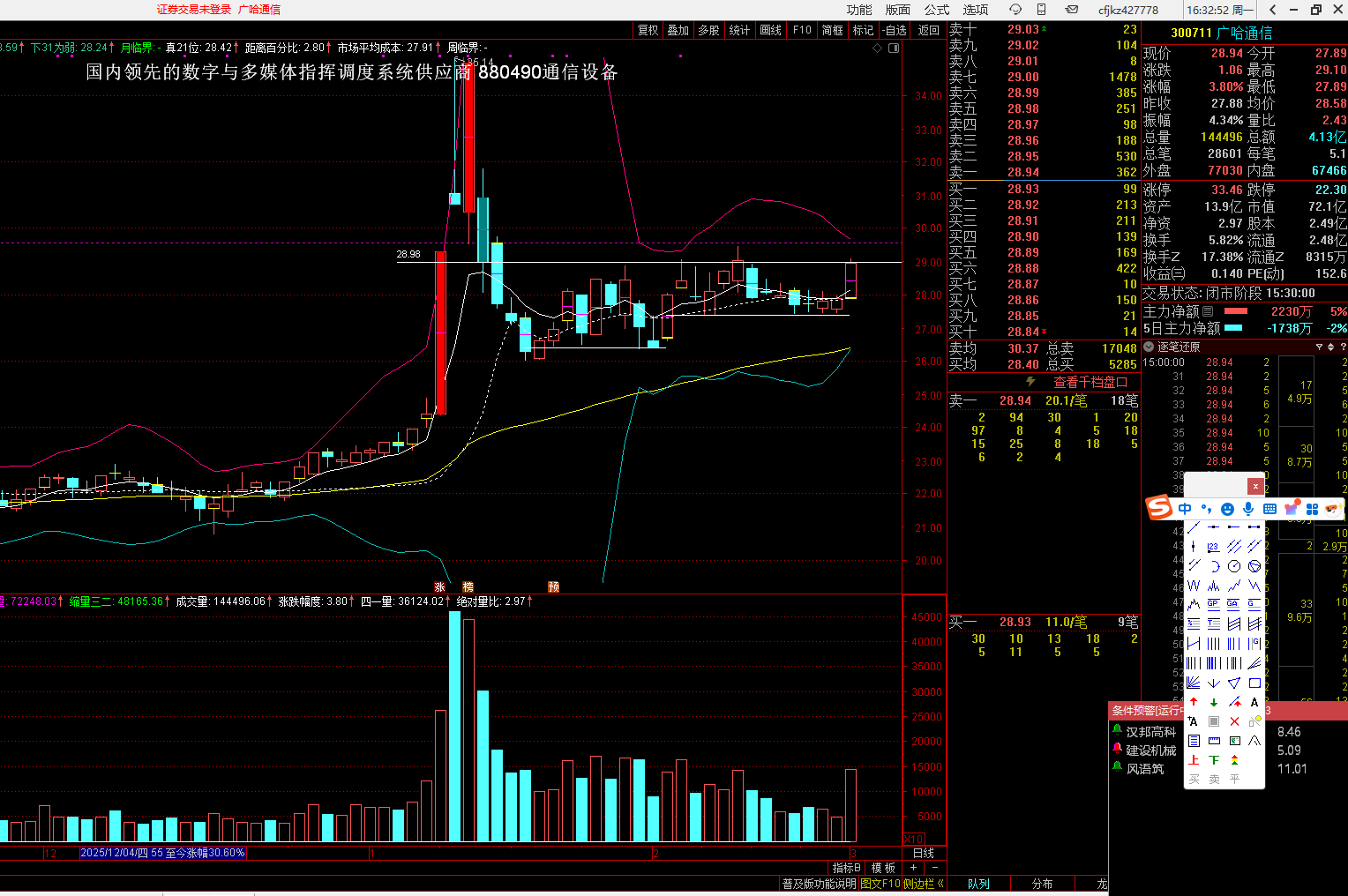Open the 指标B indicator dropdown

point(847,868)
